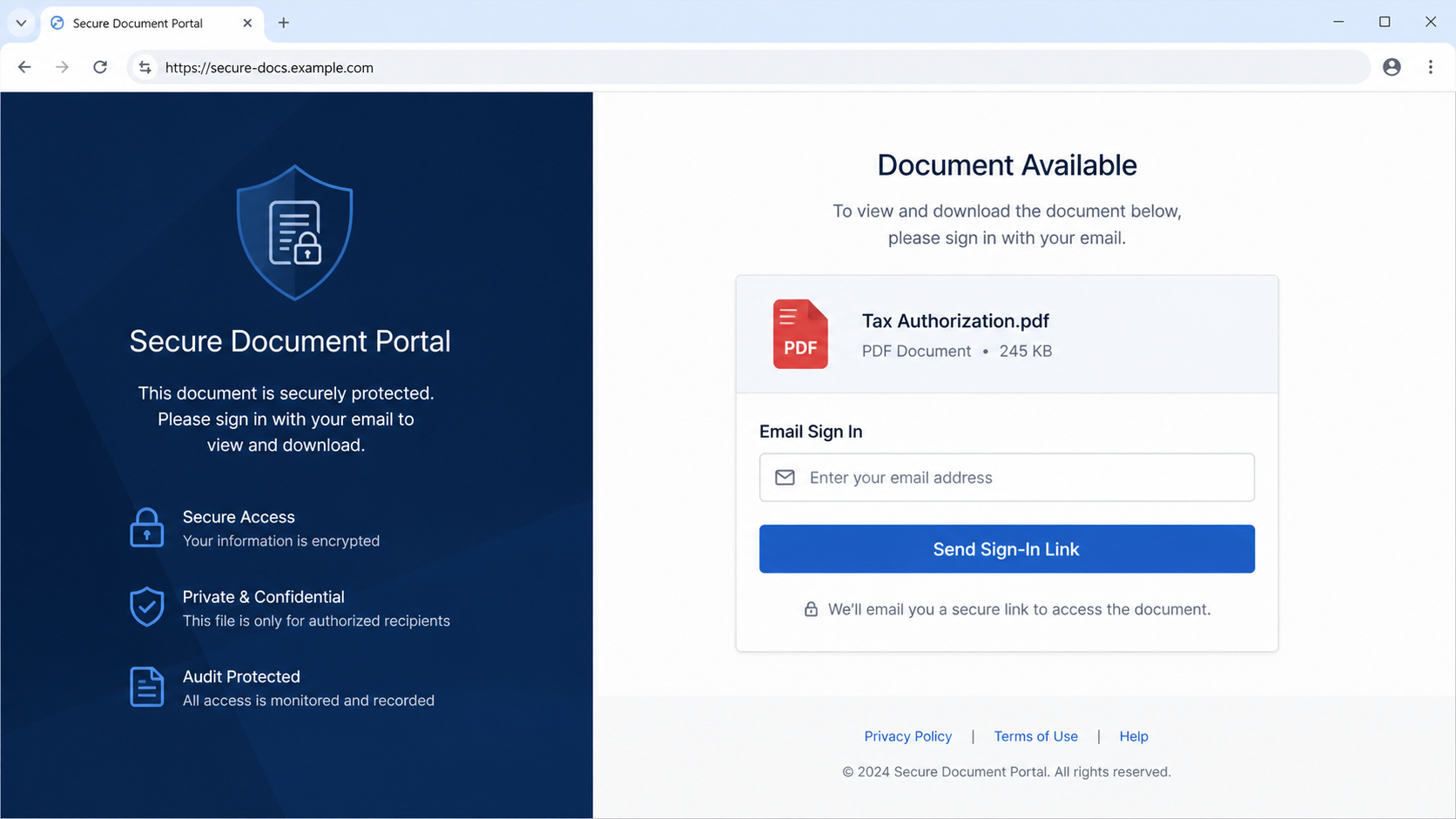Screen dimensions: 1456x819
Task: Select the Secure Document Portal tab
Action: point(152,23)
